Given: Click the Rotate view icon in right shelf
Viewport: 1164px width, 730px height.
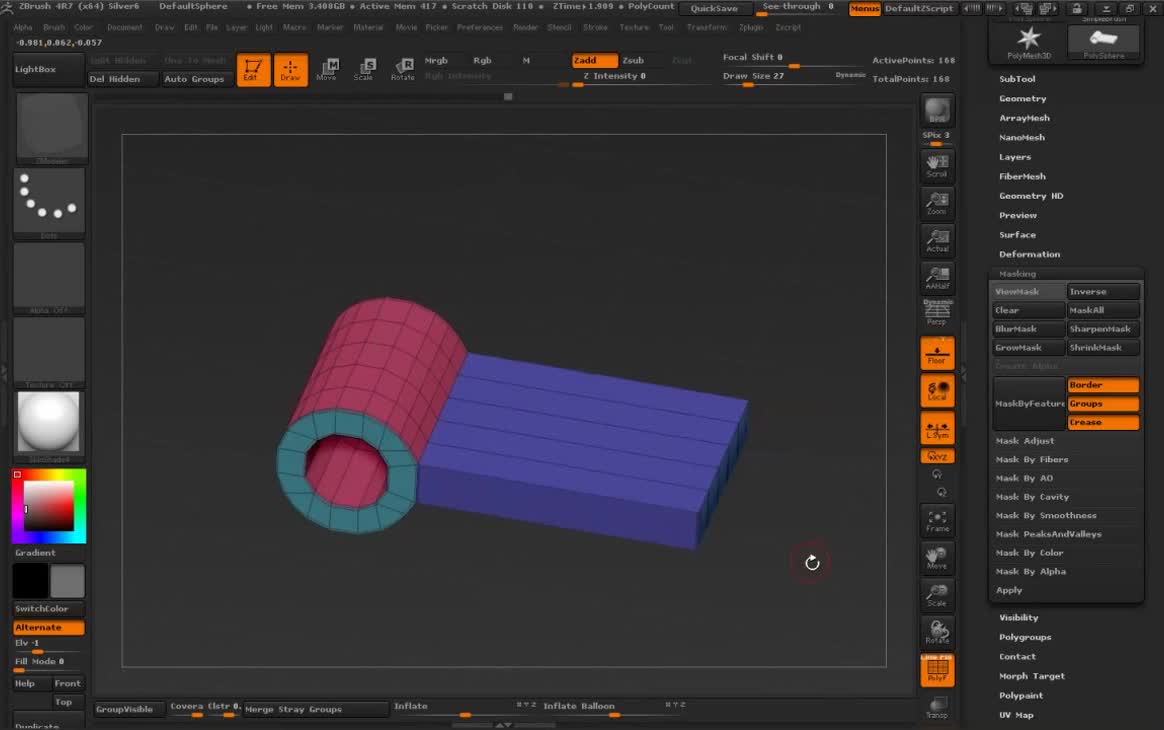Looking at the screenshot, I should coord(938,632).
